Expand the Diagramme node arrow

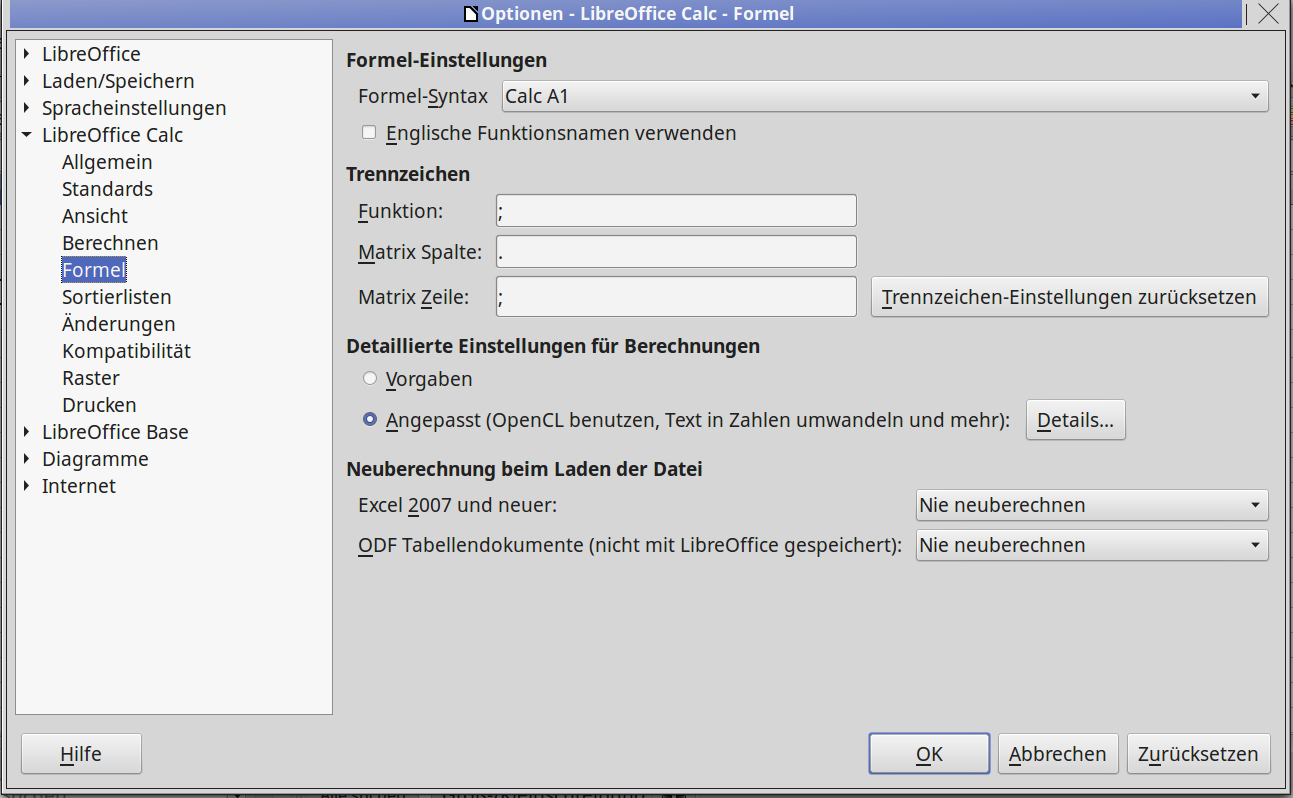click(x=27, y=459)
